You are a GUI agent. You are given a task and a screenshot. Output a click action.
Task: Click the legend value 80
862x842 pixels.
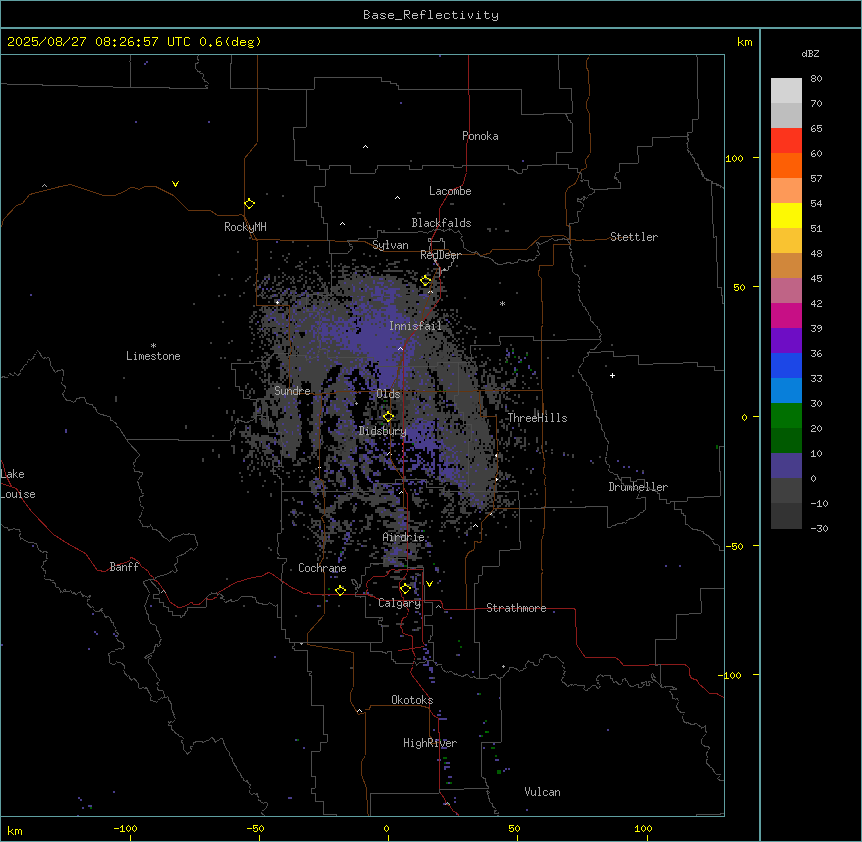point(816,79)
